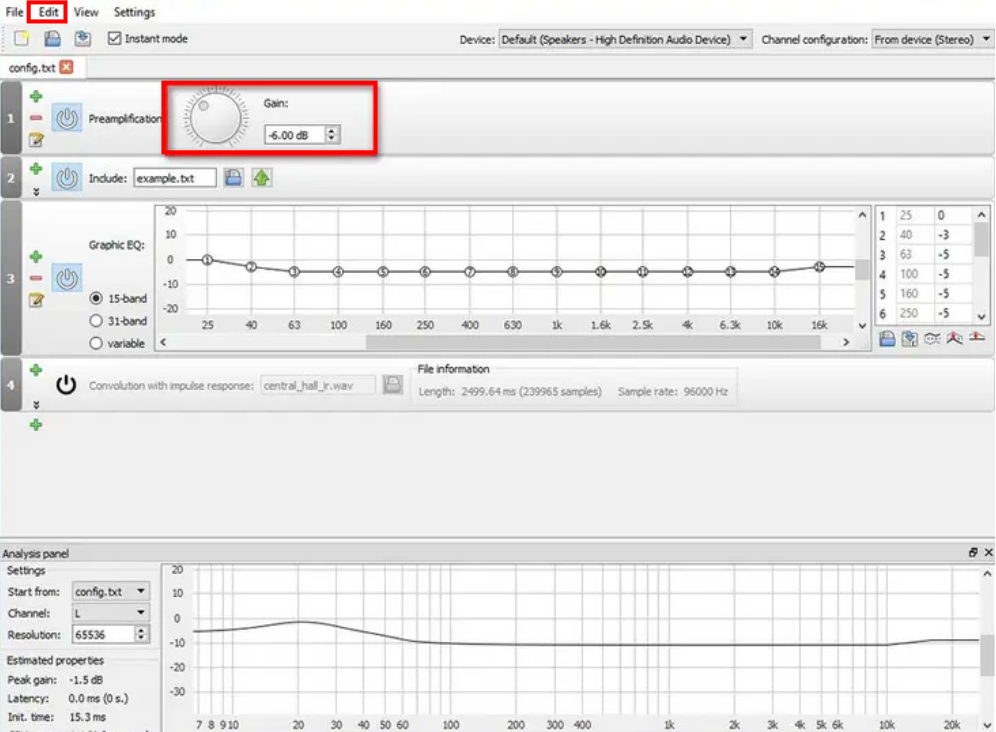Toggle power for the Include filter
The image size is (996, 732).
coord(67,179)
